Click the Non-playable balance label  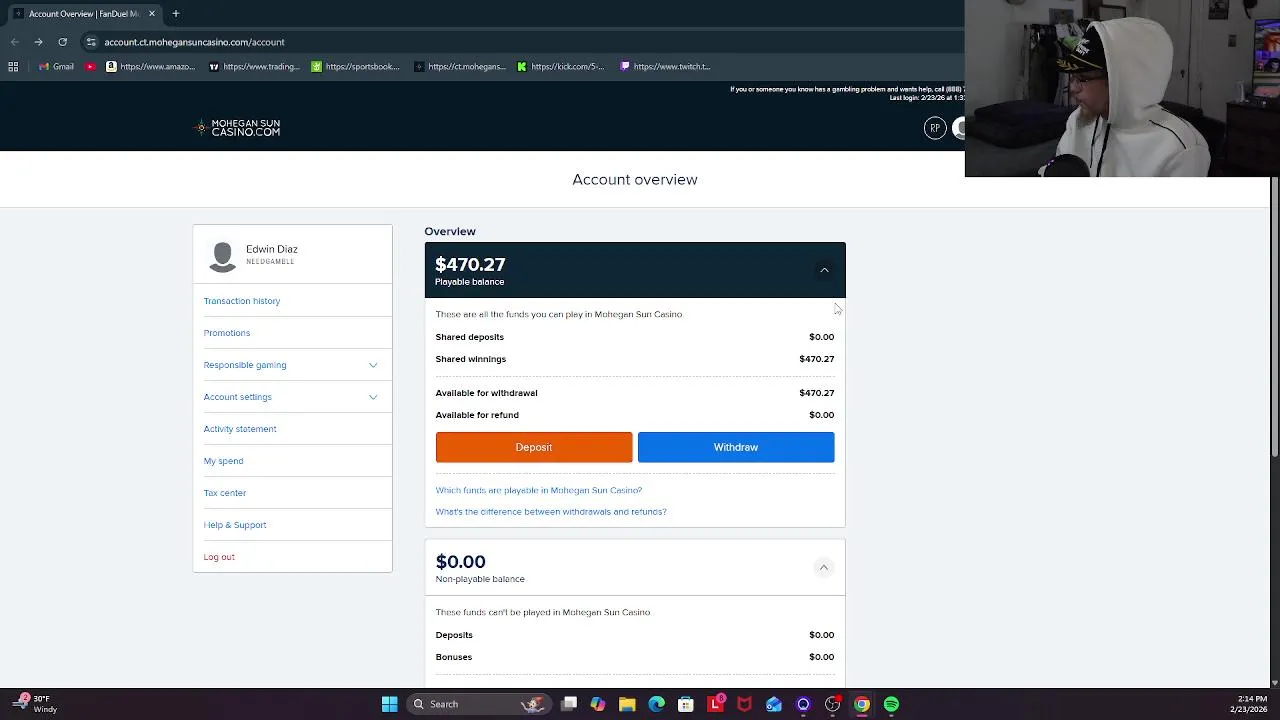coord(480,579)
